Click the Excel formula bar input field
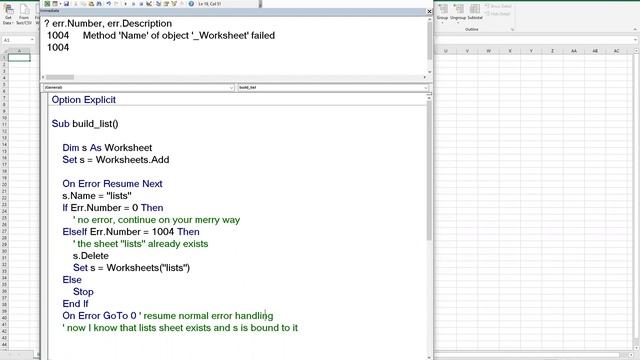640x360 pixels. pos(533,40)
